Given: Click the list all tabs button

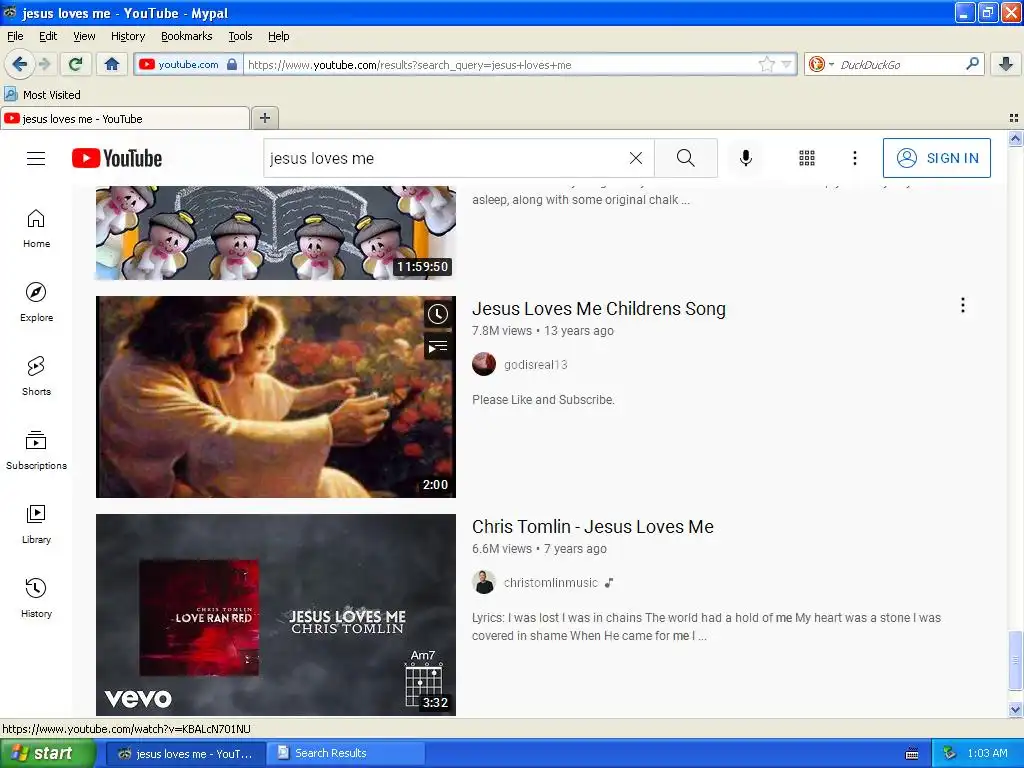Looking at the screenshot, I should [1014, 118].
